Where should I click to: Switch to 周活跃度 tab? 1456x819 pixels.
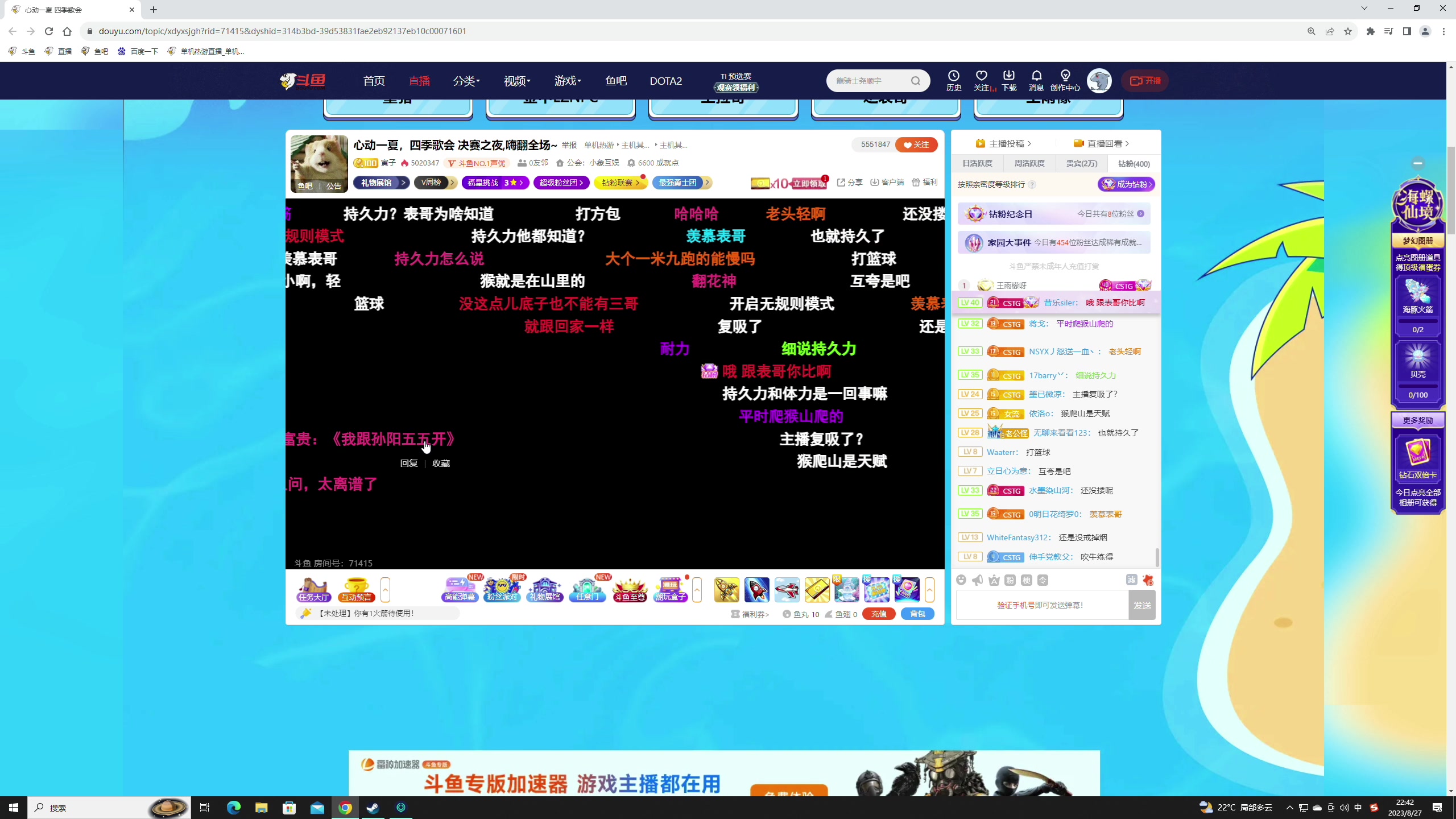pos(1029,163)
